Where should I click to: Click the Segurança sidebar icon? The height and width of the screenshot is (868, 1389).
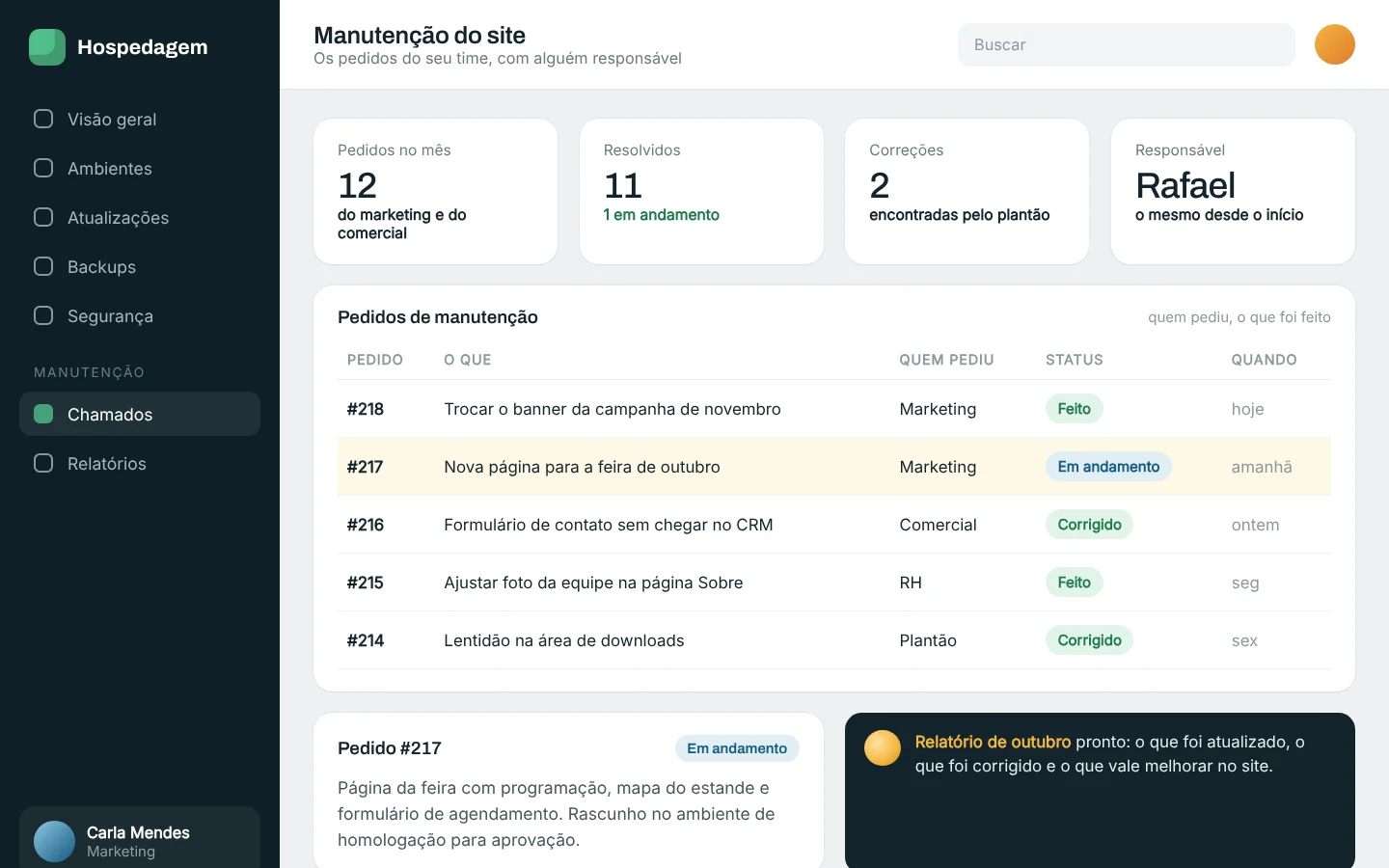43,315
